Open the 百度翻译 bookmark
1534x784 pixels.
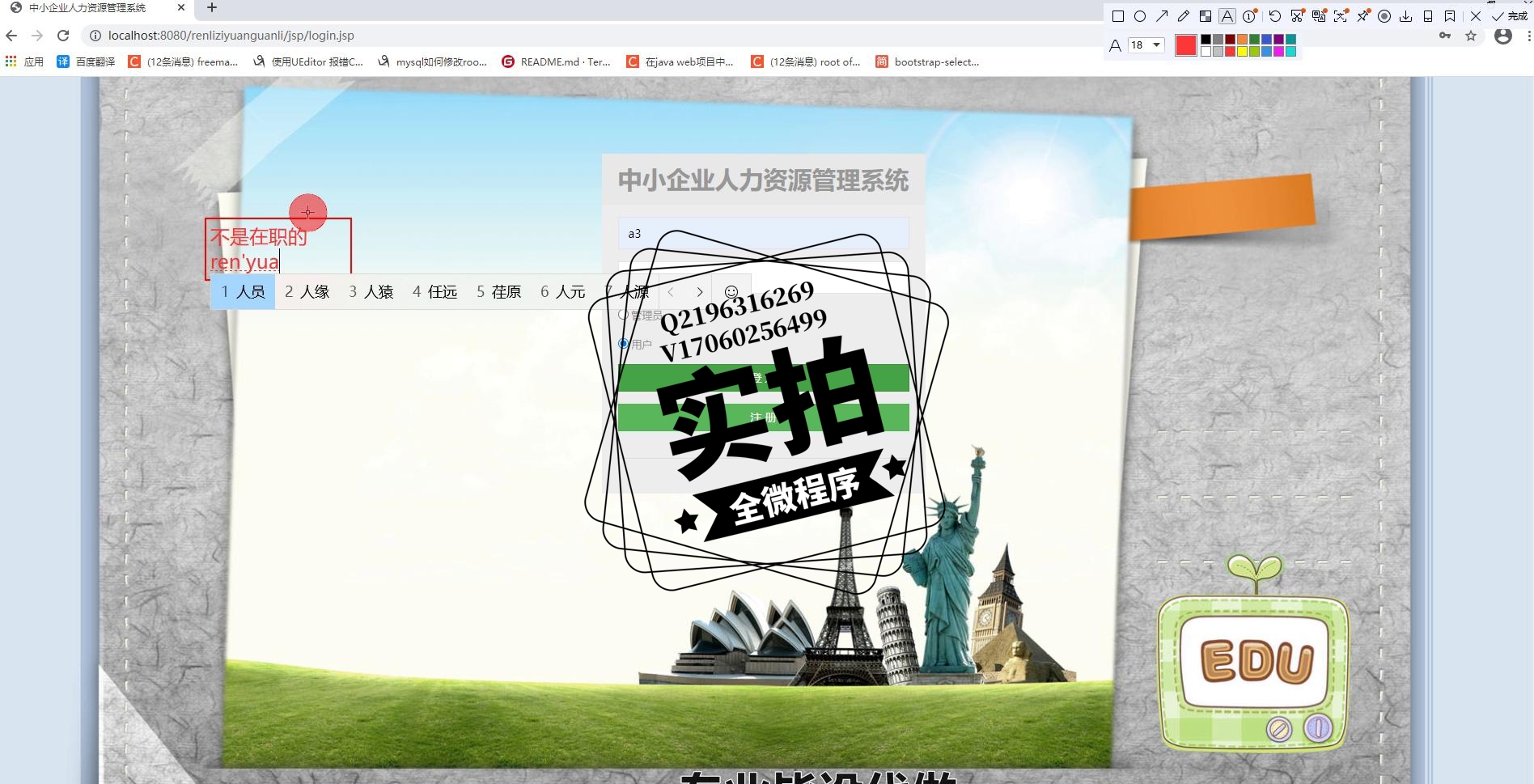coord(86,61)
